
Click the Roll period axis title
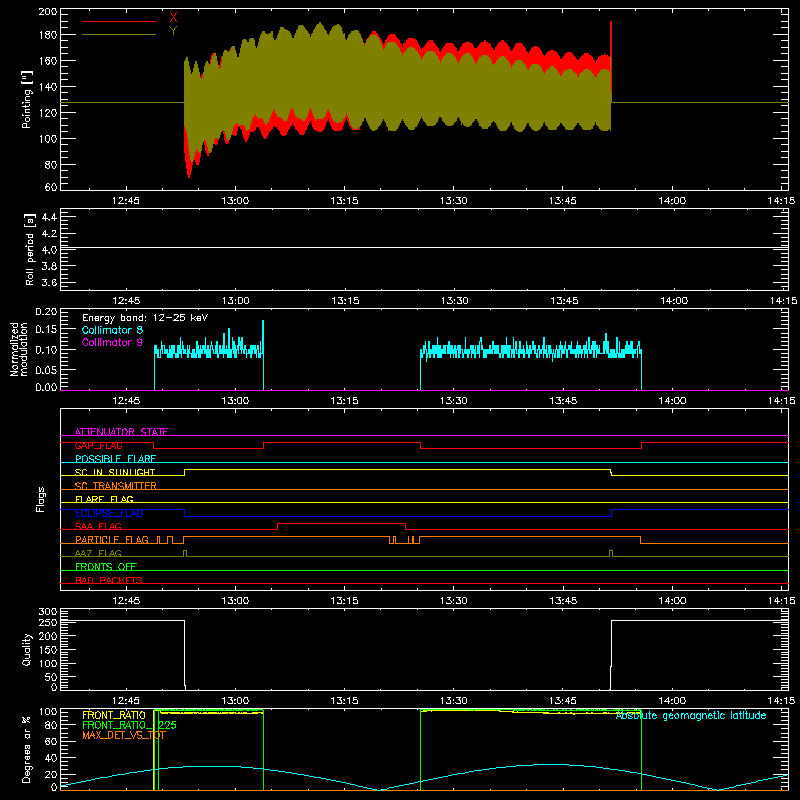tap(29, 250)
